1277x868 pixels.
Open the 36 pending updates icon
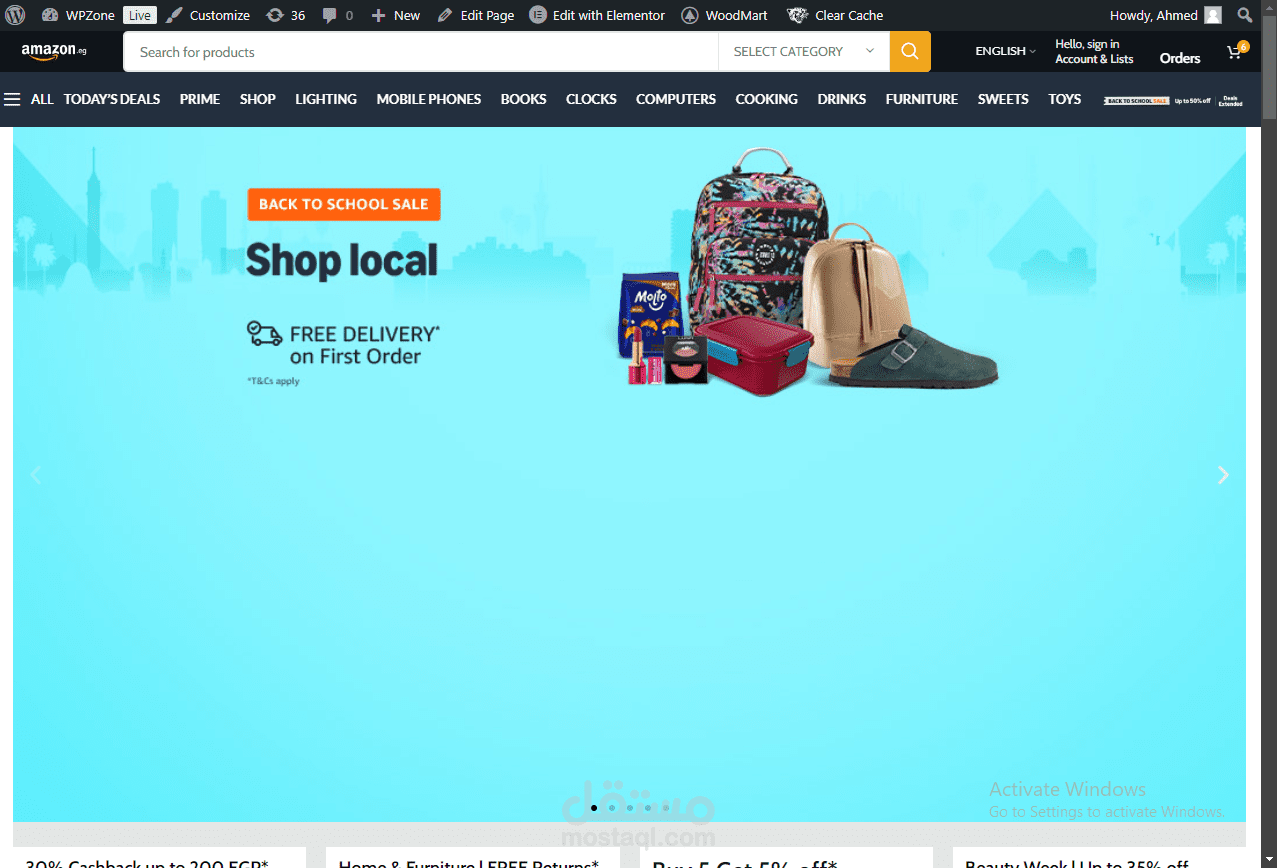click(286, 15)
